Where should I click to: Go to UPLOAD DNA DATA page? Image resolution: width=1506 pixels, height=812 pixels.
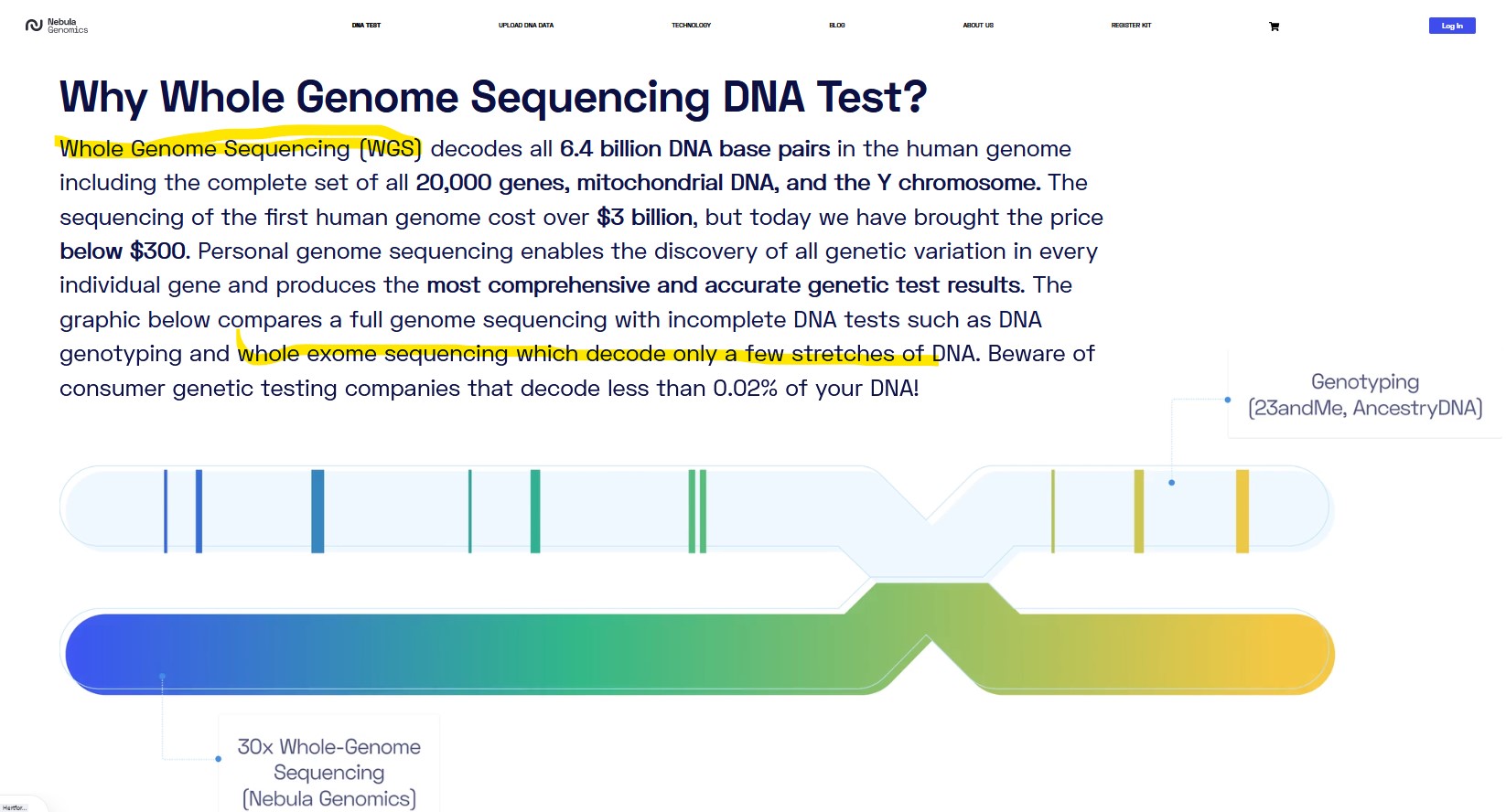[x=526, y=26]
